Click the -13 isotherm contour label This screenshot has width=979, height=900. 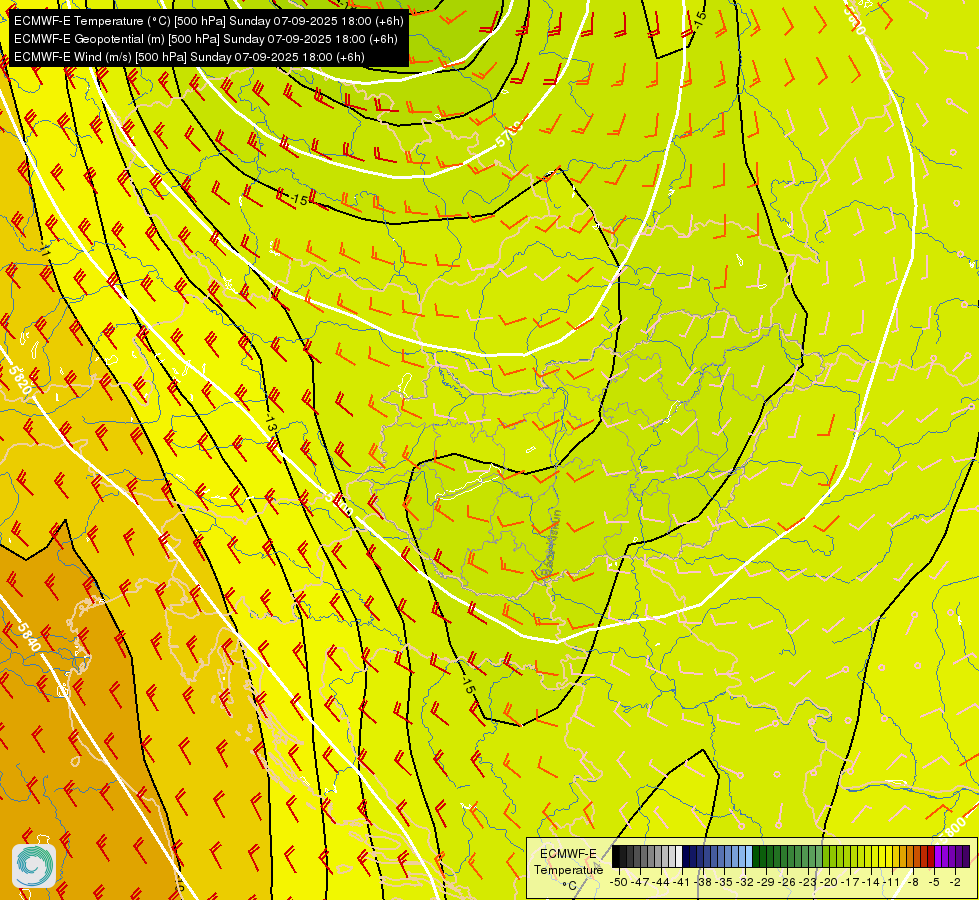(x=270, y=423)
